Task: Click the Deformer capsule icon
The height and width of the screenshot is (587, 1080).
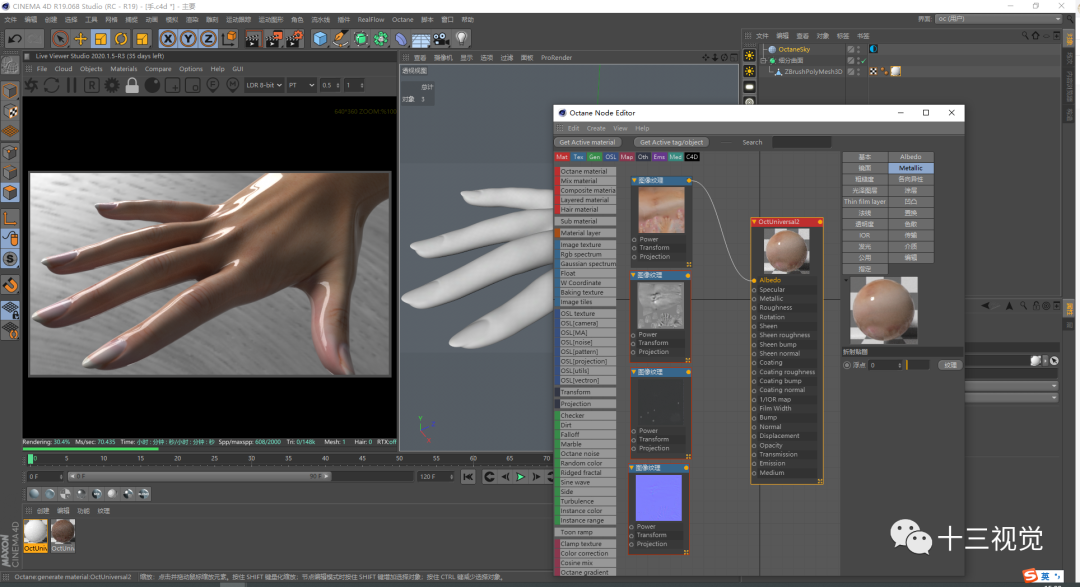Action: pos(401,39)
